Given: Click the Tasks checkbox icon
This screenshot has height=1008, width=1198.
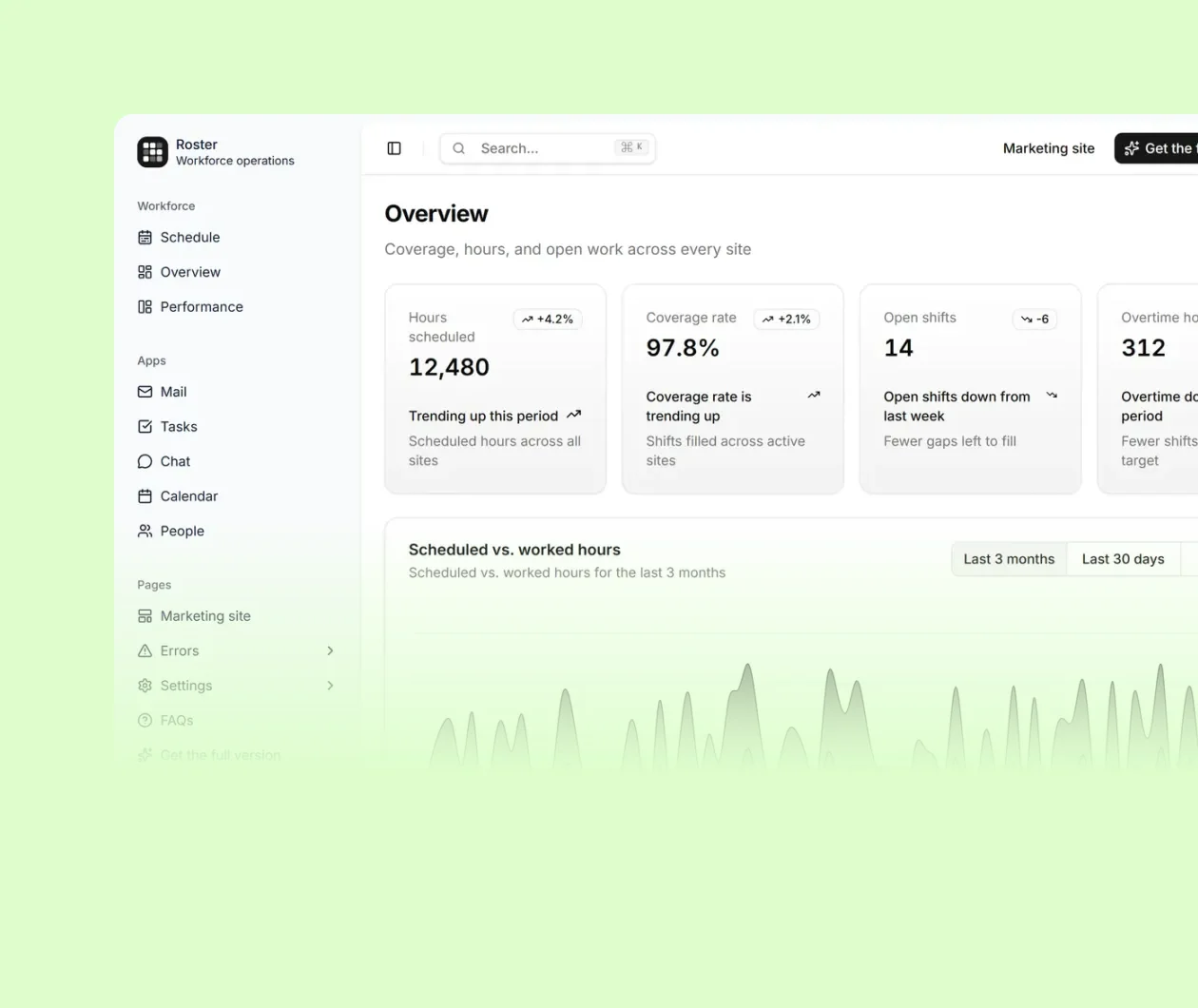Looking at the screenshot, I should (x=145, y=426).
